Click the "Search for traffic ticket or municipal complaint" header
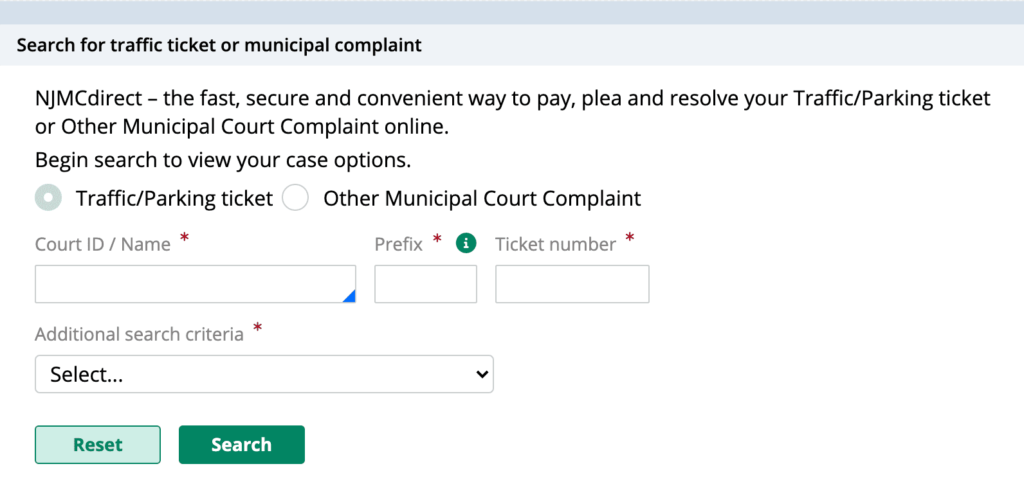Image resolution: width=1024 pixels, height=491 pixels. (219, 45)
